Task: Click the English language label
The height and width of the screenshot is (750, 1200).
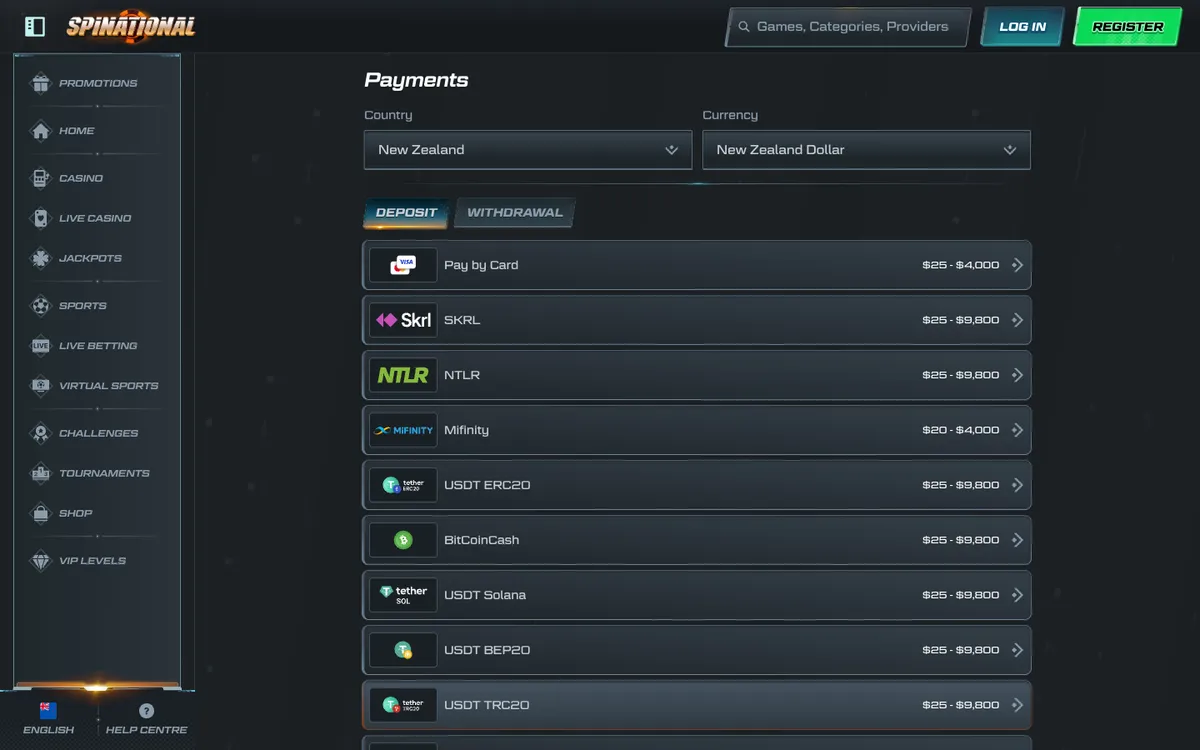Action: pyautogui.click(x=48, y=730)
